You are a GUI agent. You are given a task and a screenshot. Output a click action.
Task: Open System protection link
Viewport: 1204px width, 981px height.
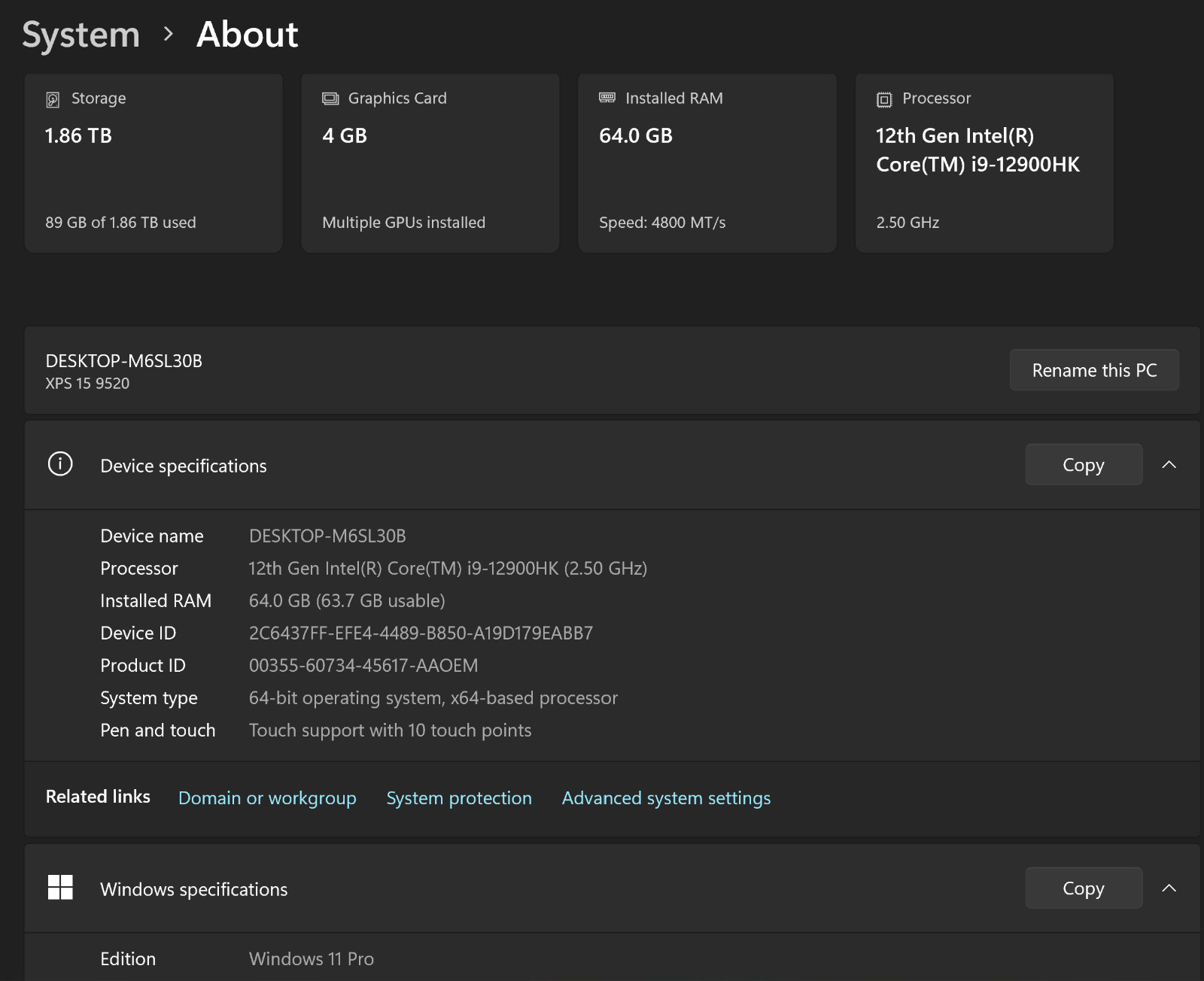click(459, 797)
